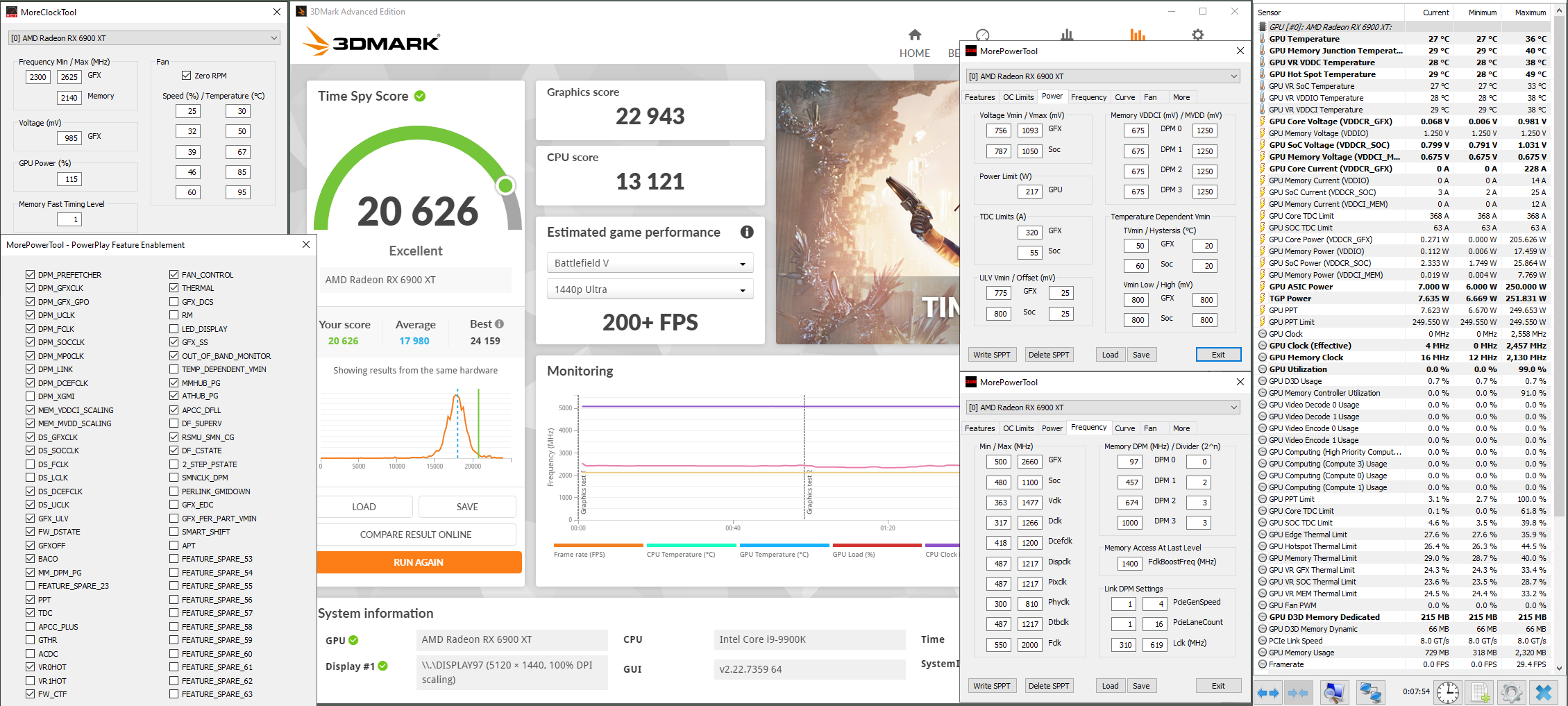
Task: Click RUN AGAIN in 3DMark
Action: click(419, 562)
